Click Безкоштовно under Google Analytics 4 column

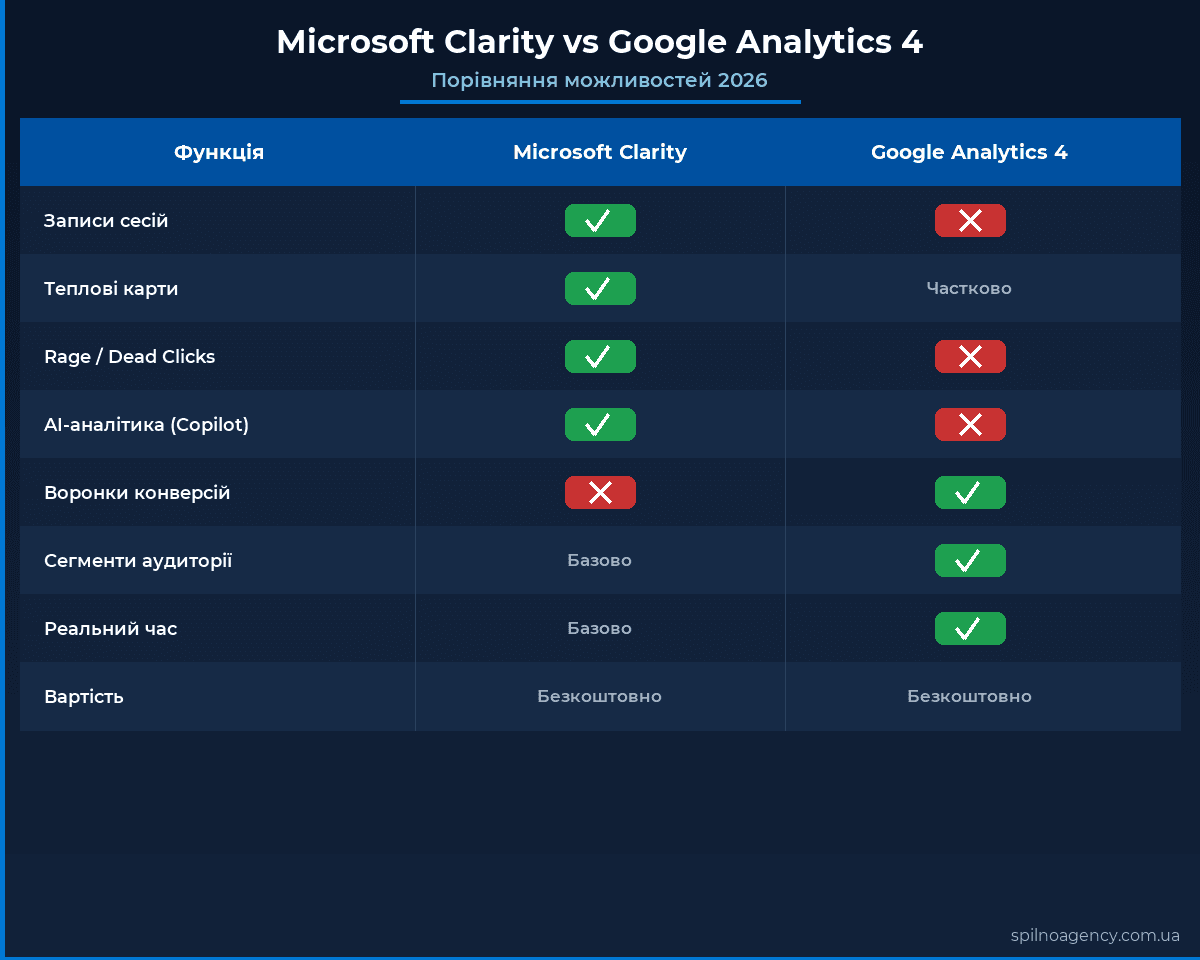(970, 697)
